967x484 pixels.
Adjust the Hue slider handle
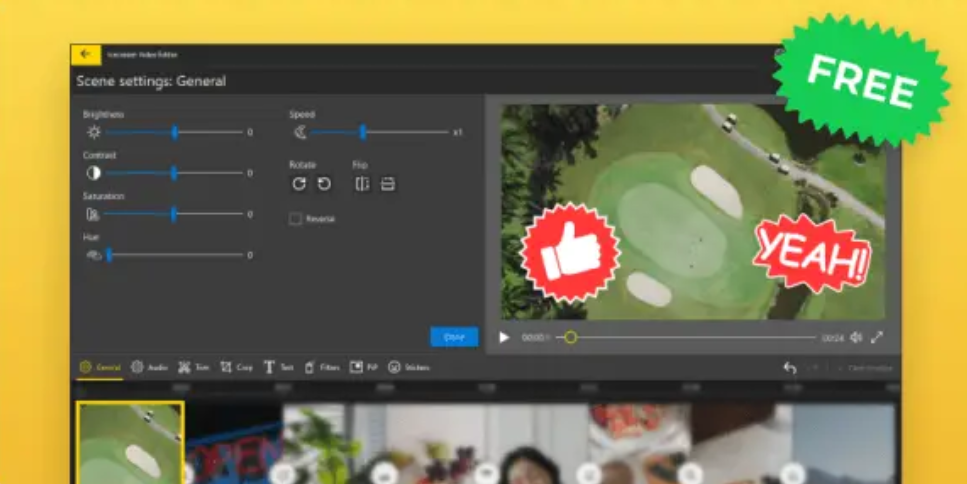pyautogui.click(x=109, y=255)
